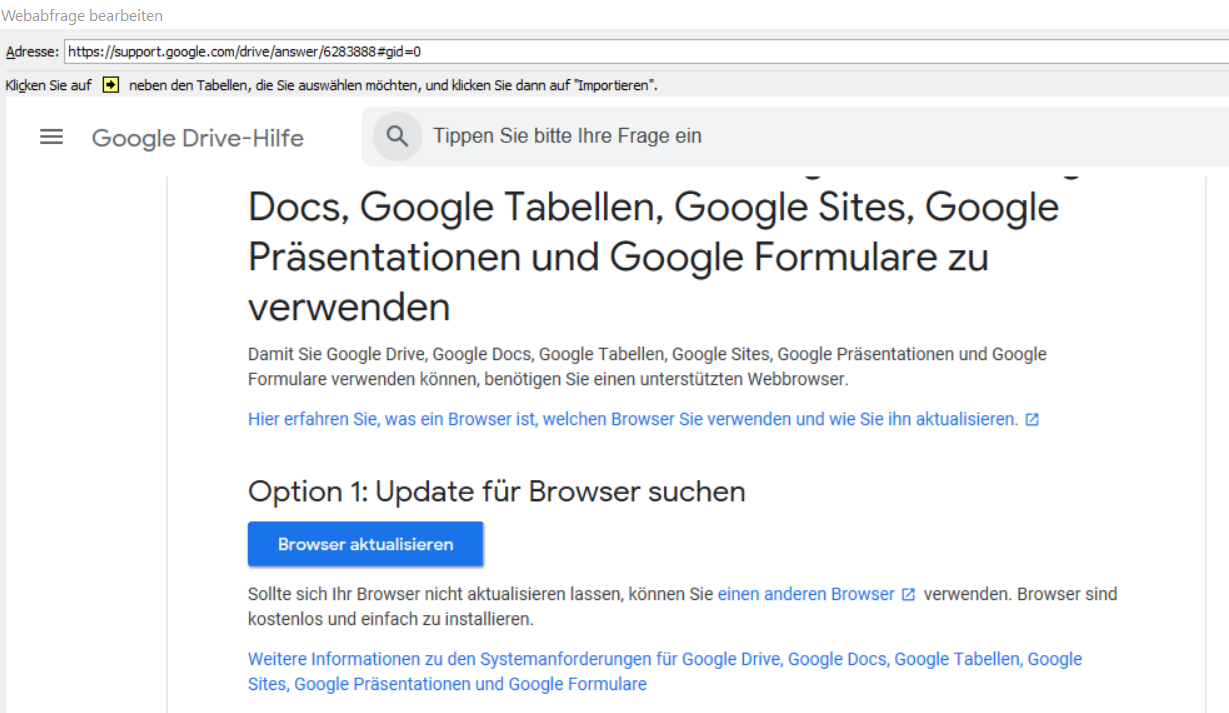Click the 'Browser aktualisieren' button

tap(366, 545)
